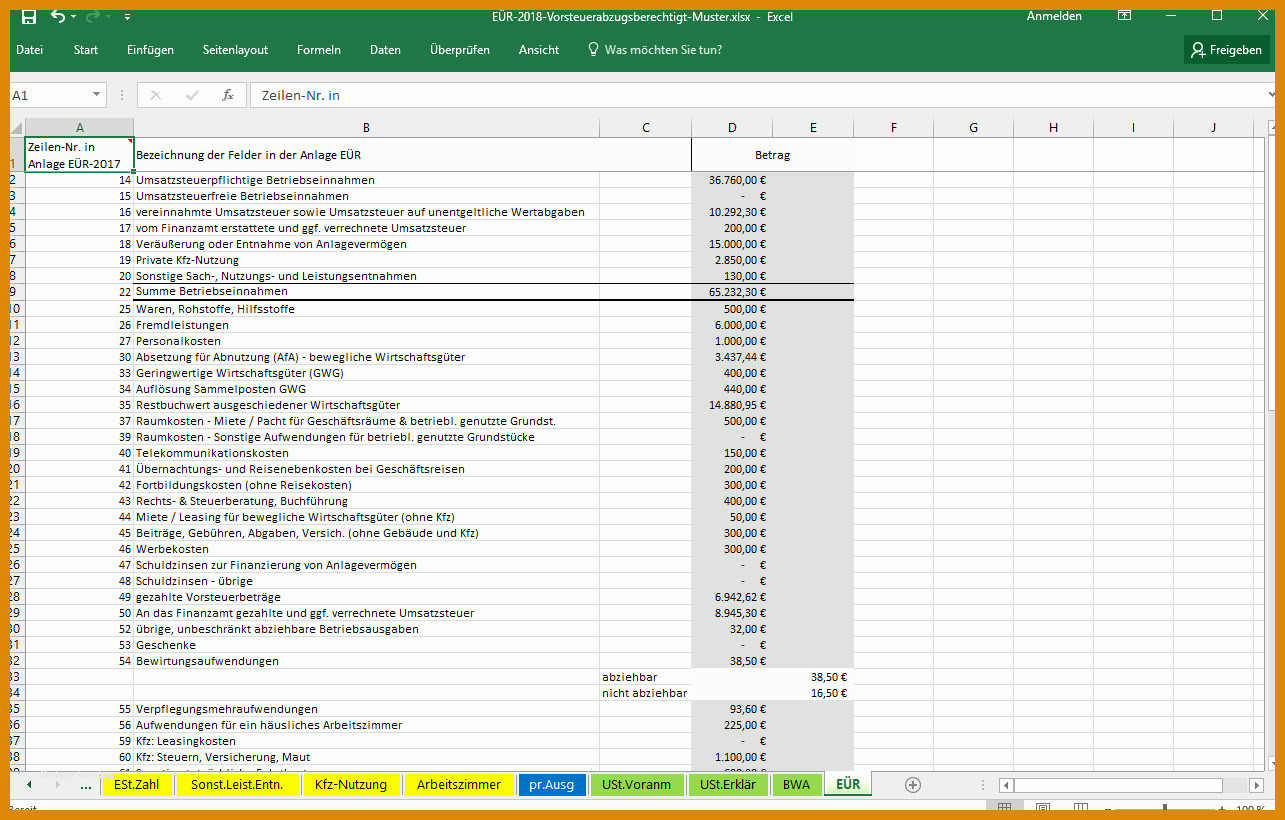Select cell 'Telekommunikationskosten'
The width and height of the screenshot is (1285, 820).
click(x=366, y=453)
